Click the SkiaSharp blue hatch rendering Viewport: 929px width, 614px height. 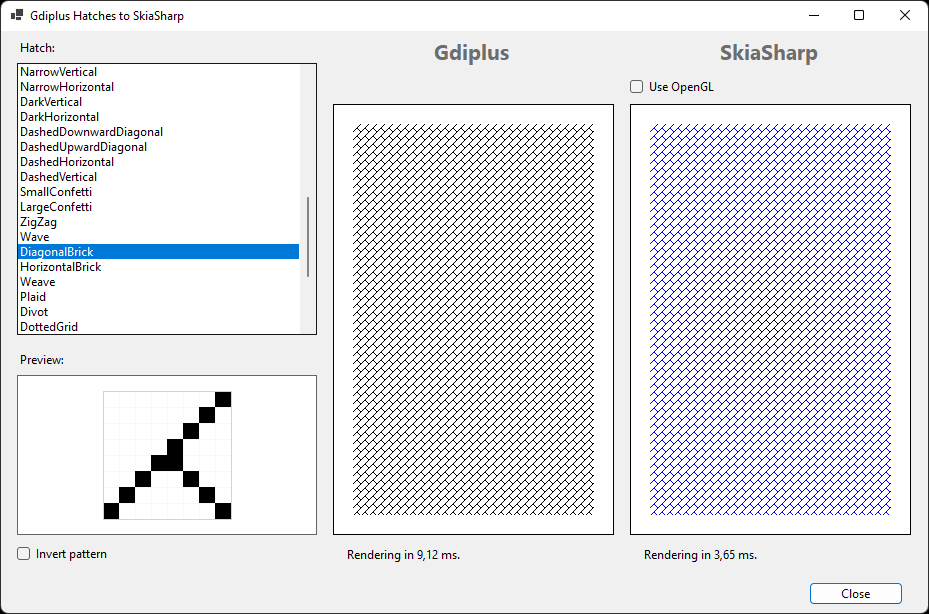click(770, 319)
